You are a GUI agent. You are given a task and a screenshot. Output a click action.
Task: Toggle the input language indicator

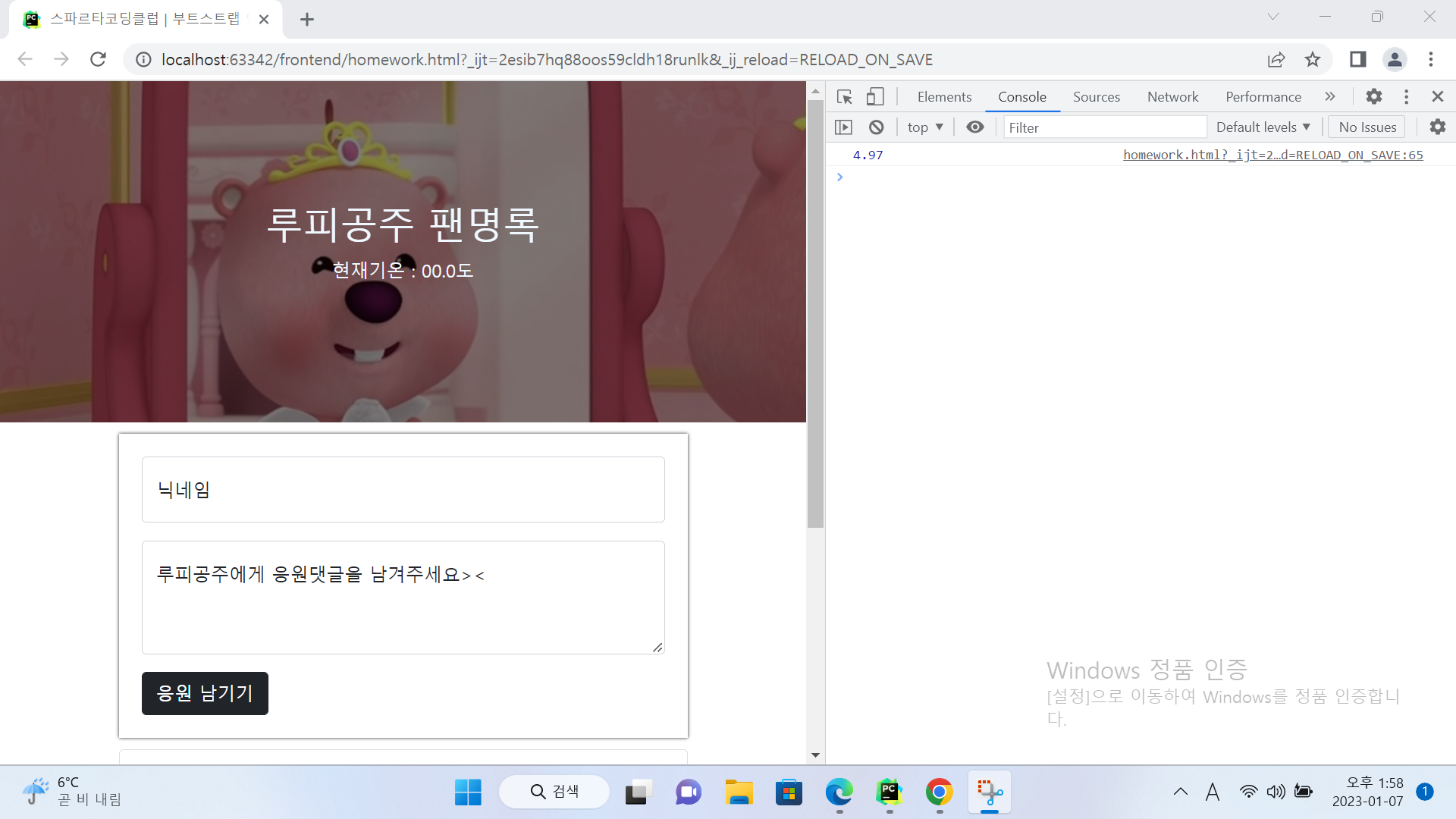pos(1213,792)
